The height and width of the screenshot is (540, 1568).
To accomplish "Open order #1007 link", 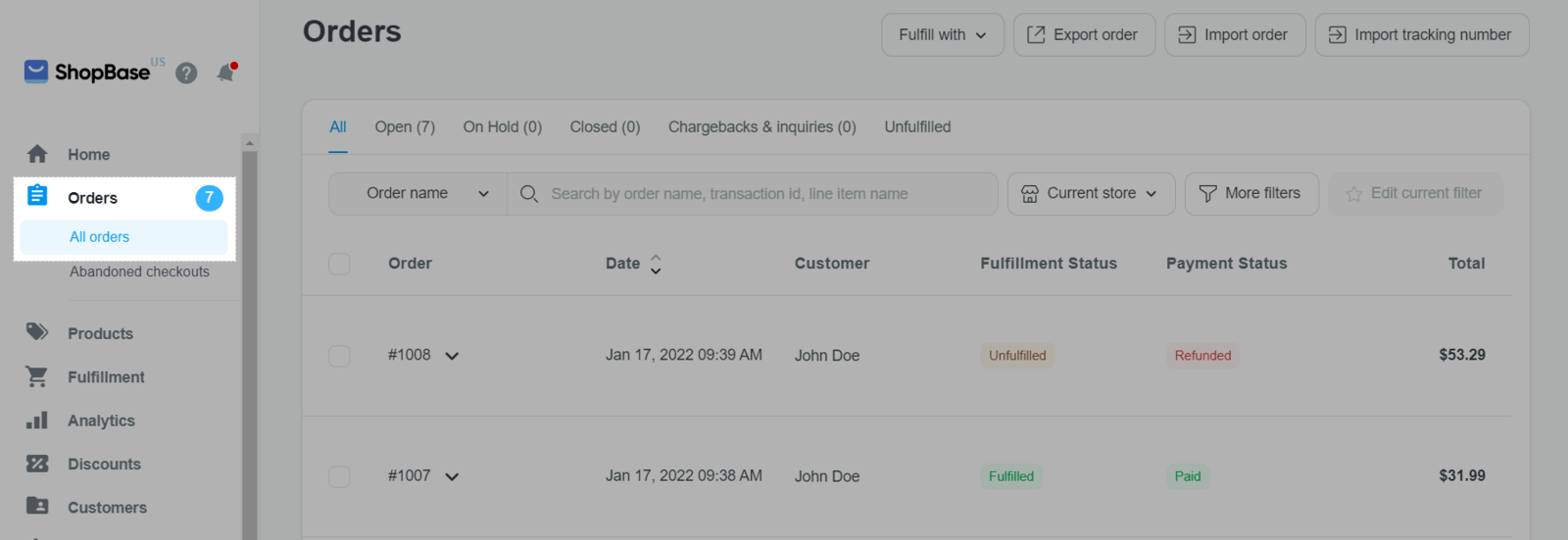I will (x=409, y=475).
